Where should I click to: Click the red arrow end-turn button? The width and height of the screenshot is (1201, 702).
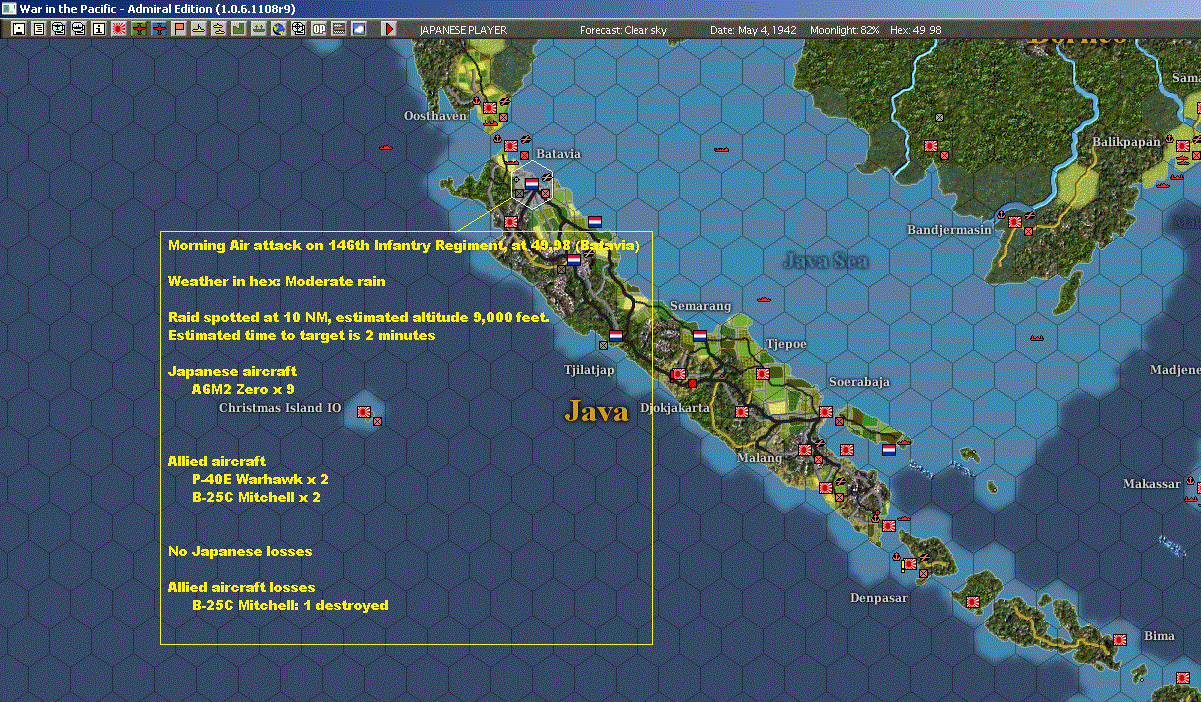pyautogui.click(x=389, y=29)
